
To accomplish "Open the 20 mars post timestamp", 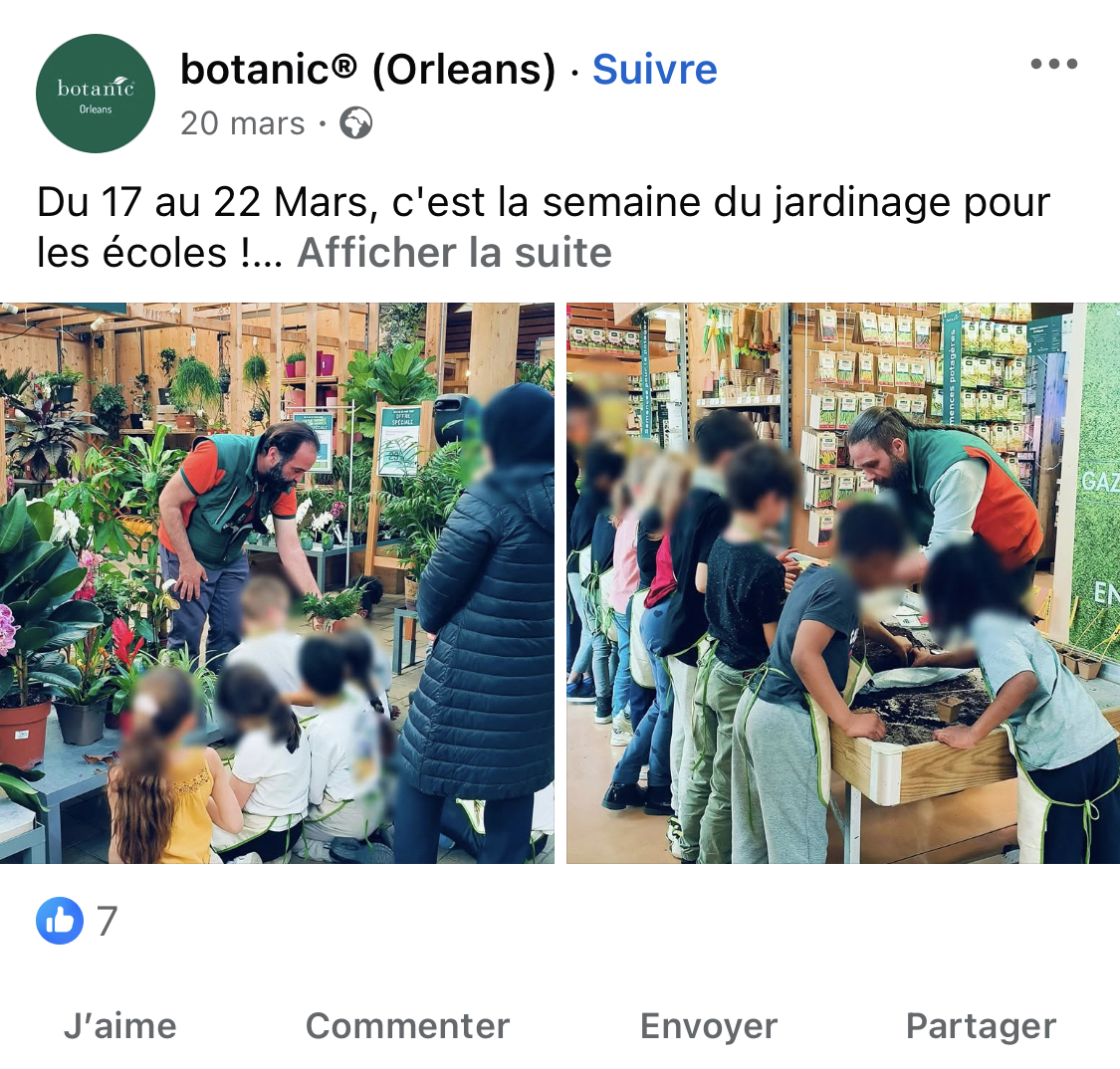I will point(242,122).
